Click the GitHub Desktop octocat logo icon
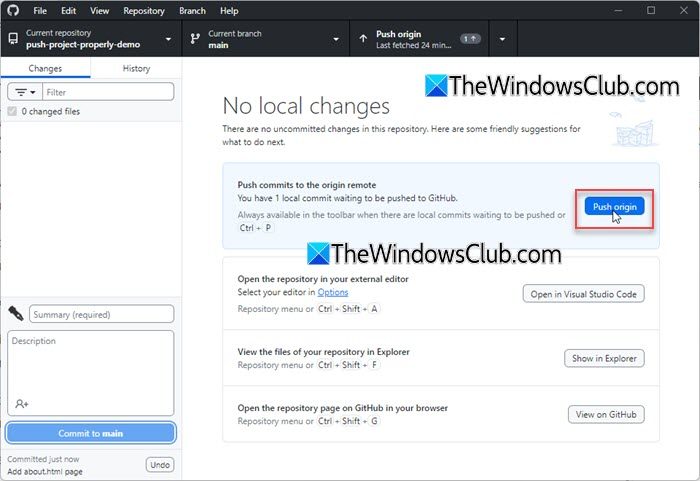Image resolution: width=700 pixels, height=481 pixels. [x=13, y=10]
